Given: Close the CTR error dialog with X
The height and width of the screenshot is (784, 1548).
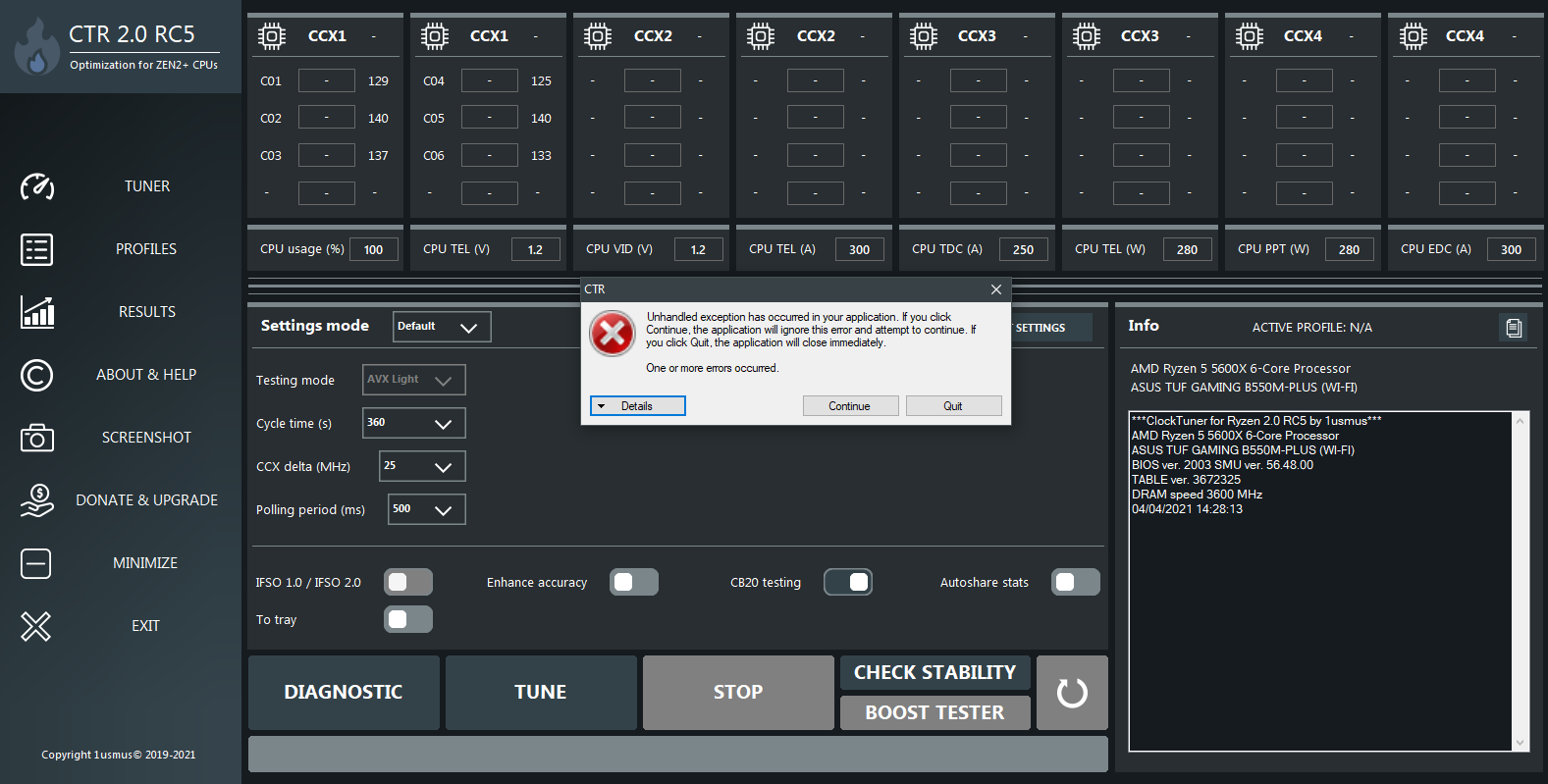Looking at the screenshot, I should pos(996,289).
